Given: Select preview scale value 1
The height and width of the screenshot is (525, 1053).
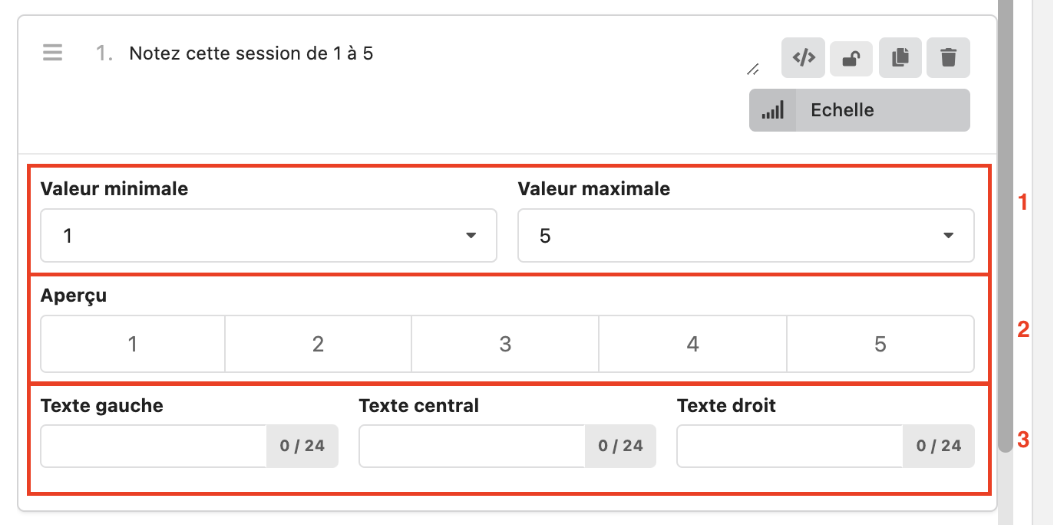Looking at the screenshot, I should tap(132, 344).
